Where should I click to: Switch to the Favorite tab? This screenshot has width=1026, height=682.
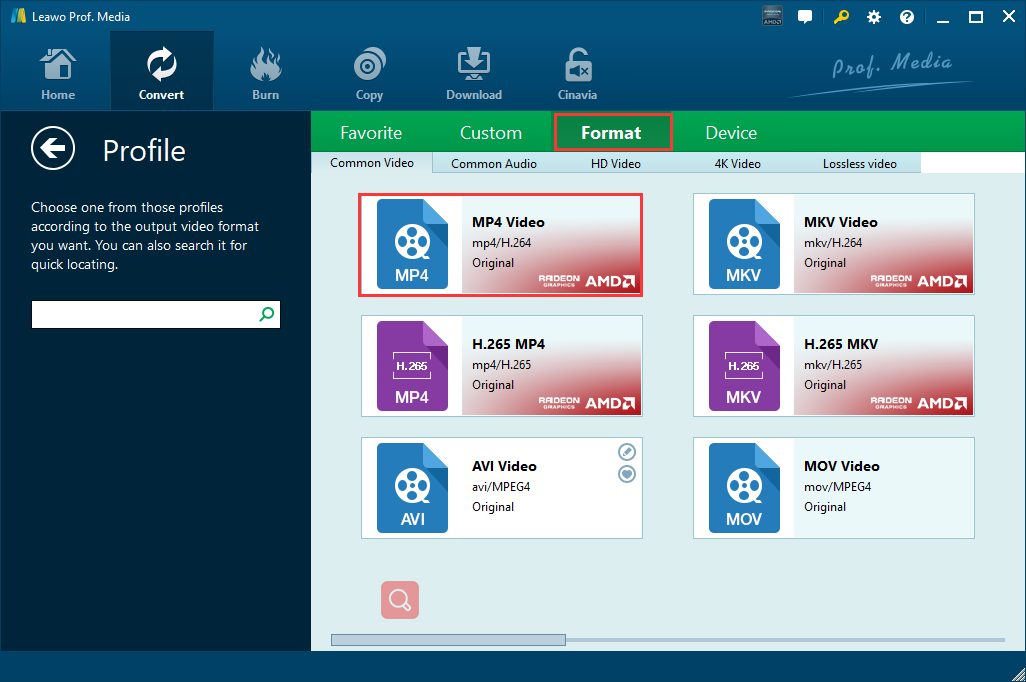click(x=371, y=133)
